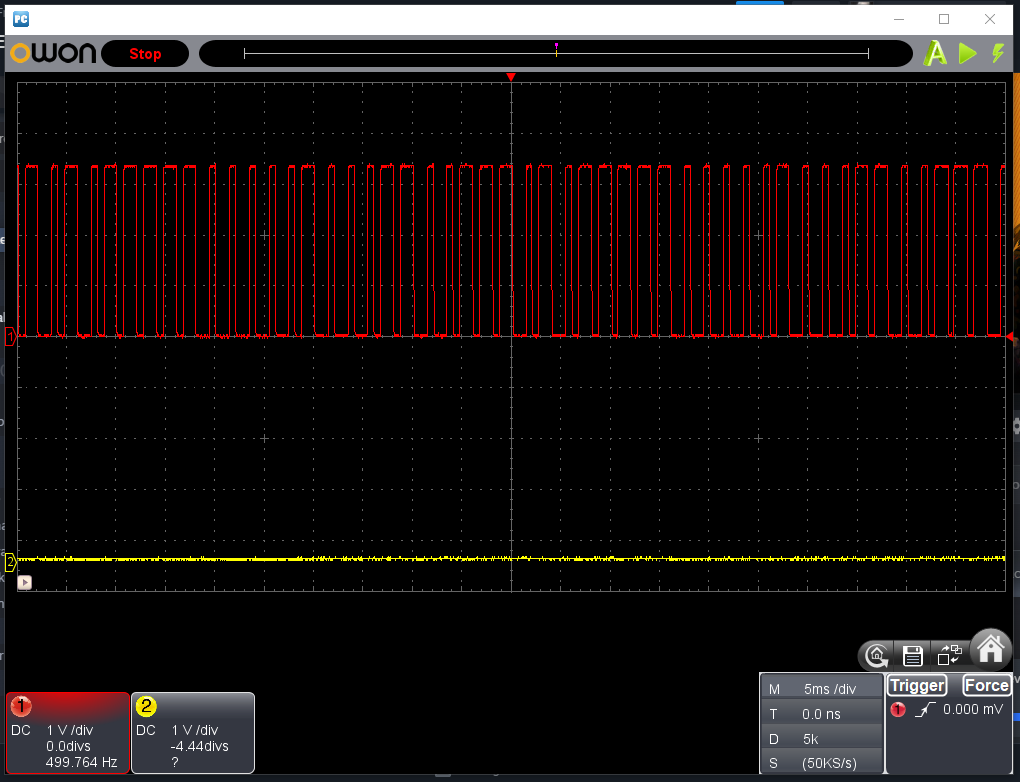Open the Trigger menu button
Viewport: 1020px width, 782px height.
917,686
